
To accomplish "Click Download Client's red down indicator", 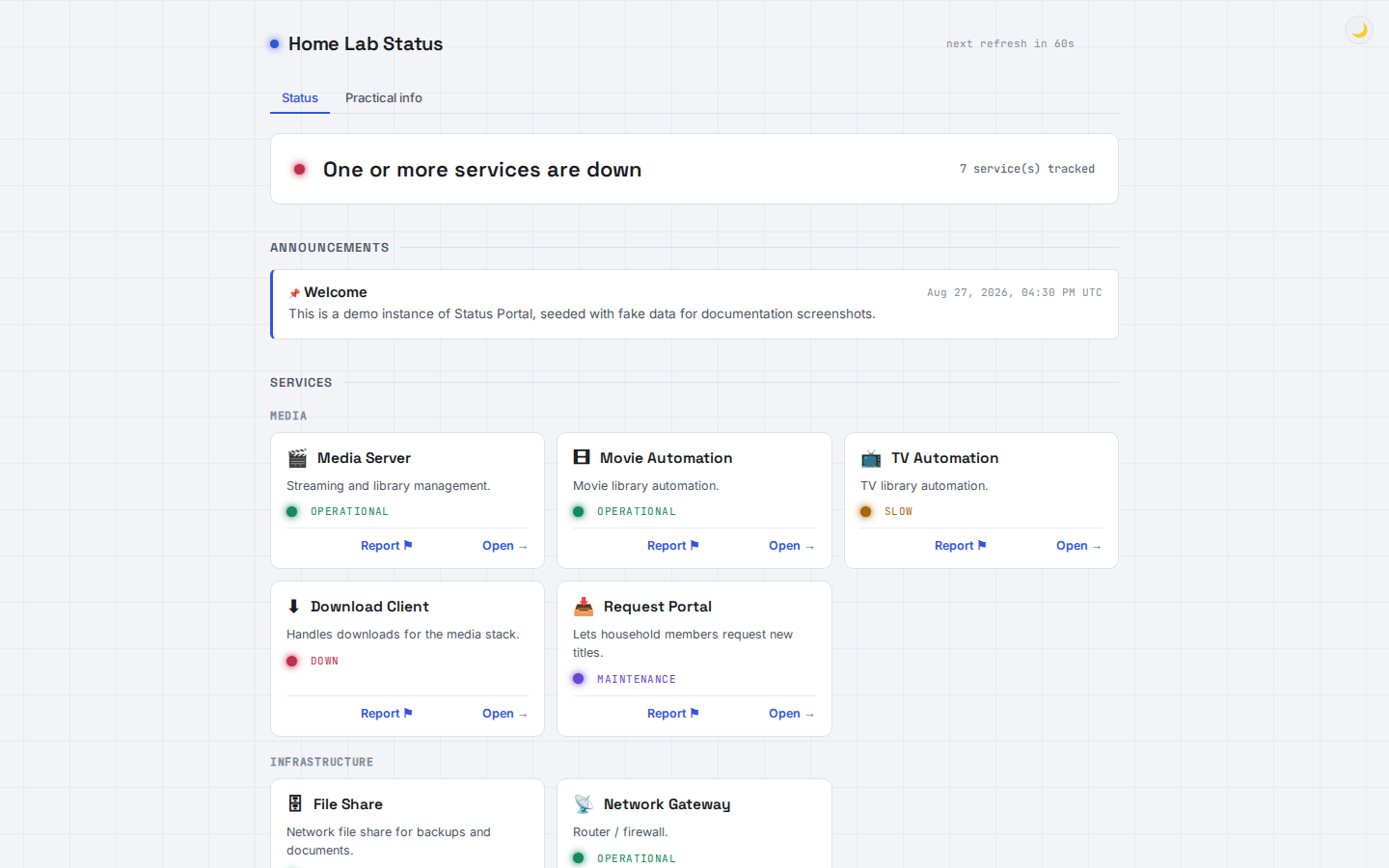I will pos(292,661).
